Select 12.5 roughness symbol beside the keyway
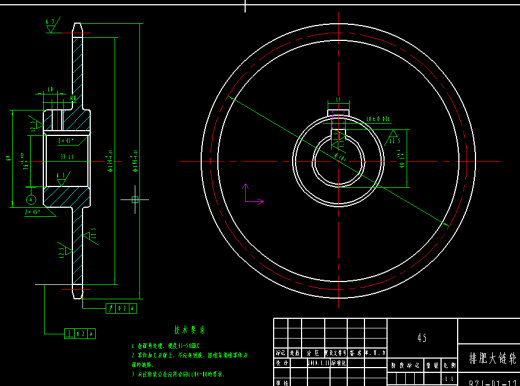Screen dimensions: 520x386 point(392,137)
